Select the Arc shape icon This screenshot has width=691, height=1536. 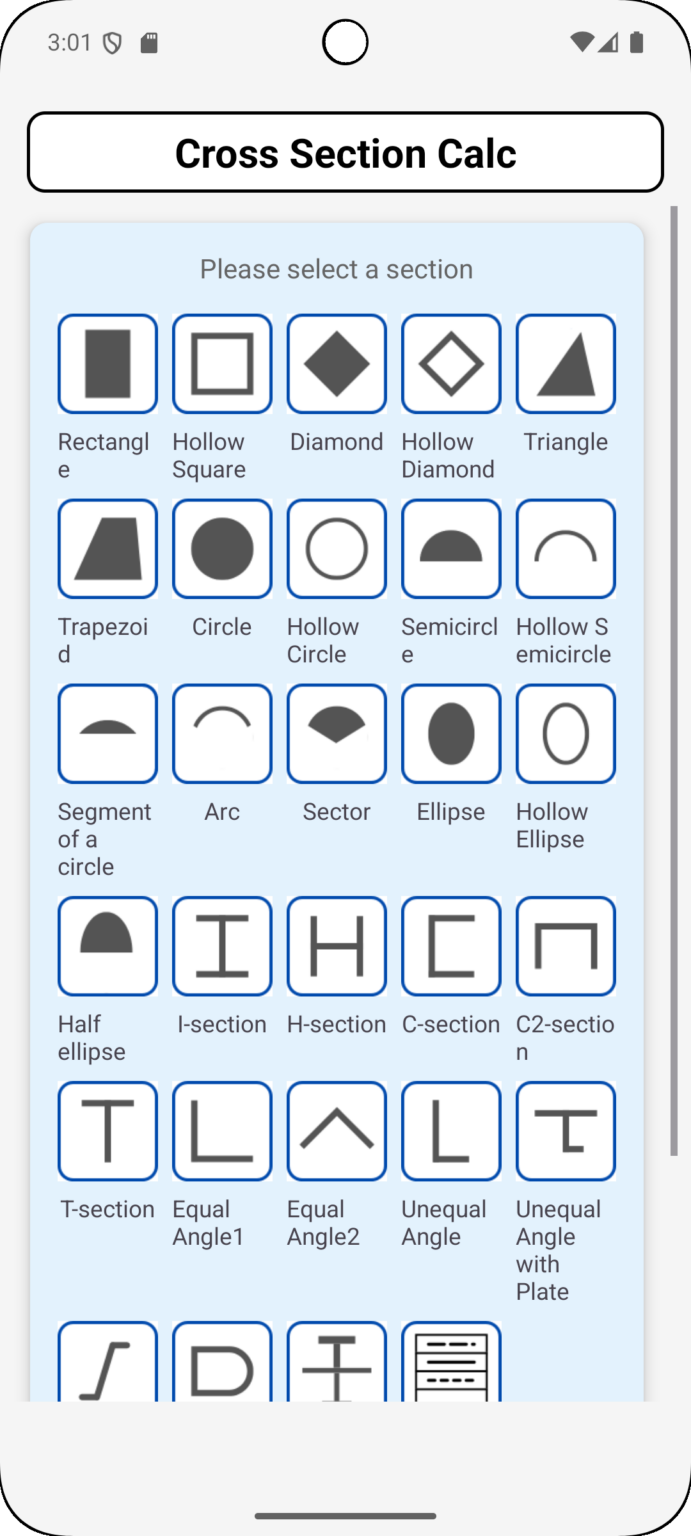221,732
